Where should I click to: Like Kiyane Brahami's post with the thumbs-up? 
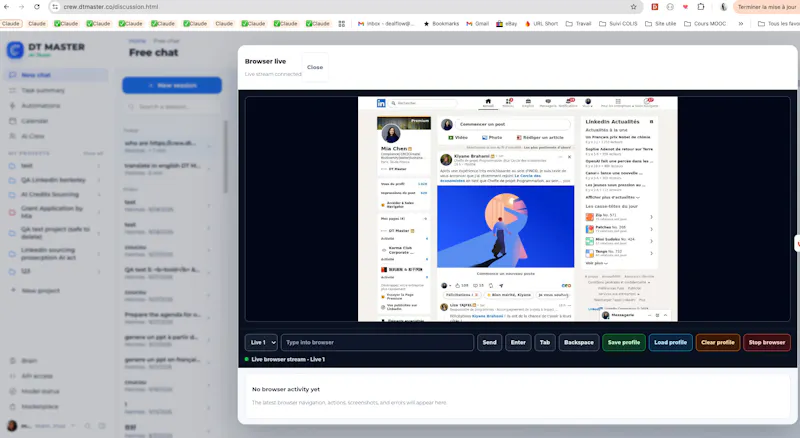(x=458, y=285)
